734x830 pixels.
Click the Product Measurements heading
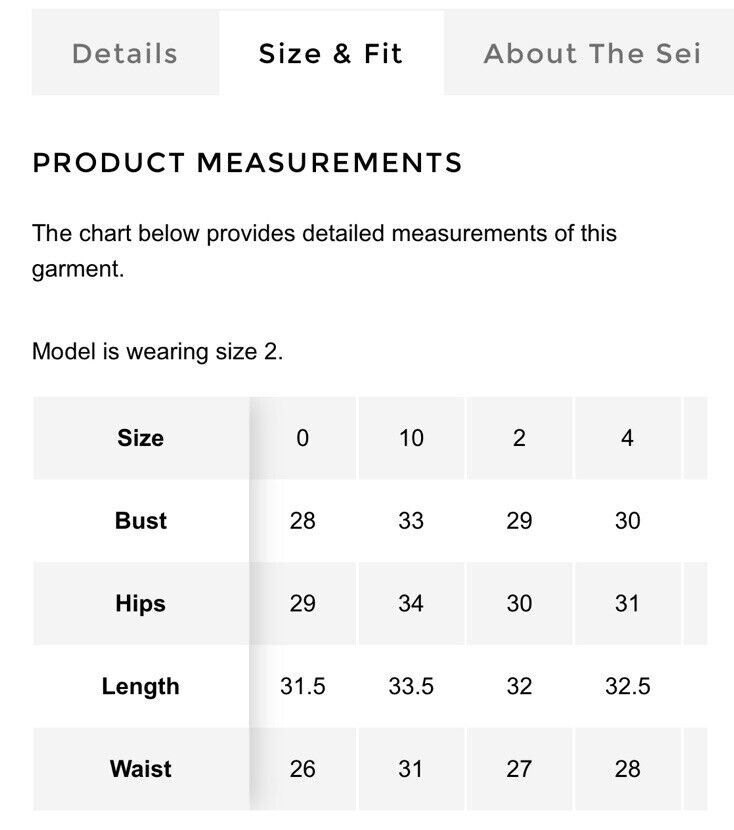(x=247, y=163)
